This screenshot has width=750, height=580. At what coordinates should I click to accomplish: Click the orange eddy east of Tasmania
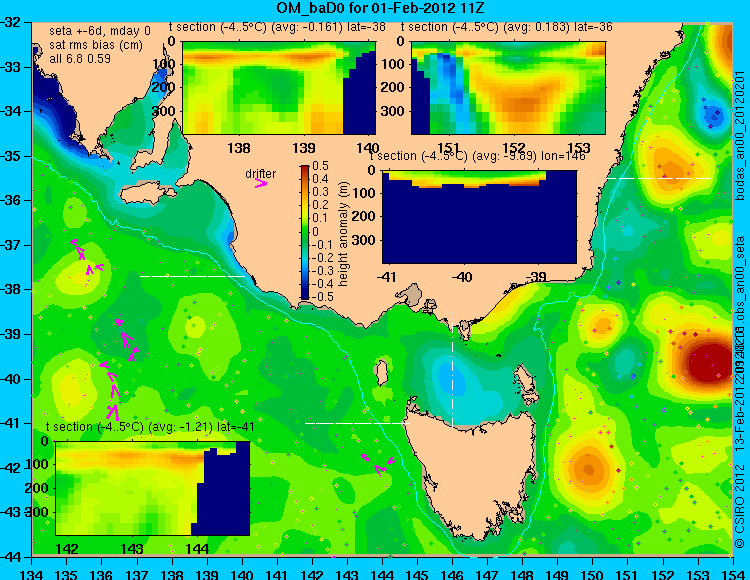coord(589,469)
